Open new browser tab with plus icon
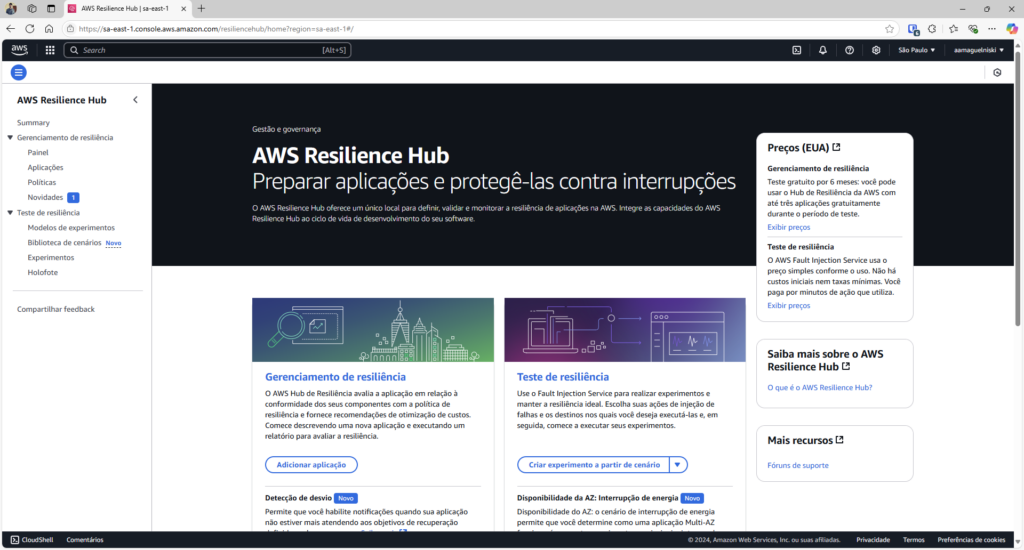The image size is (1024, 550). coord(201,8)
